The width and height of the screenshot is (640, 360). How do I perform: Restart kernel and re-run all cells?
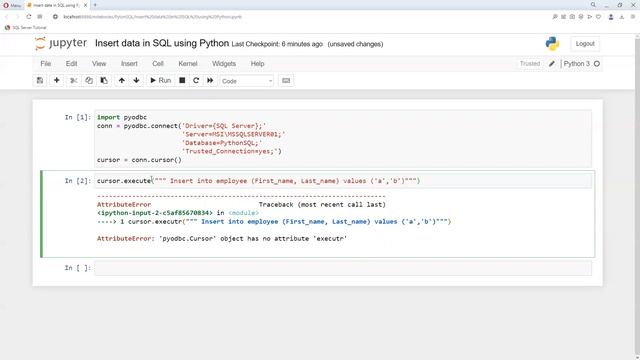click(210, 80)
